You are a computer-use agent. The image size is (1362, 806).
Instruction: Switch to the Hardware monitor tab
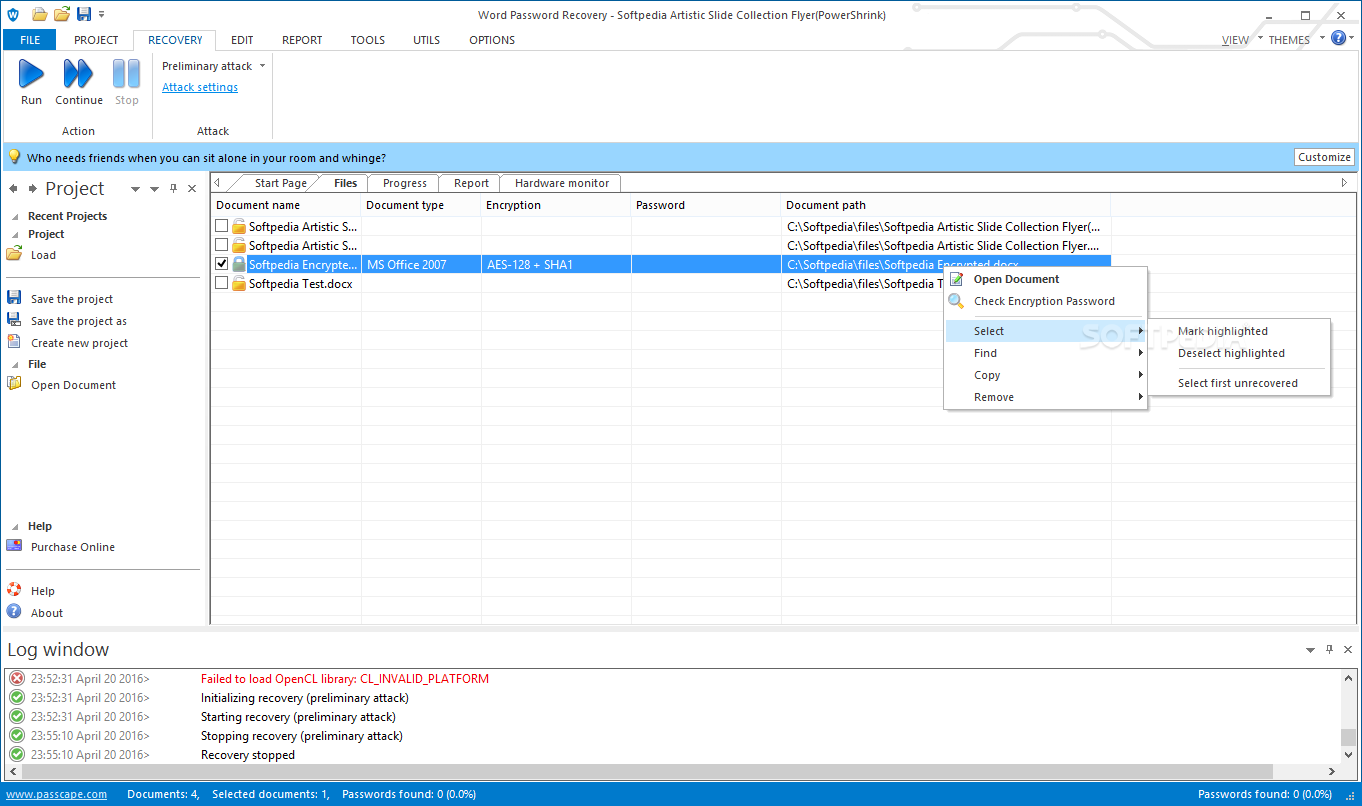point(562,183)
